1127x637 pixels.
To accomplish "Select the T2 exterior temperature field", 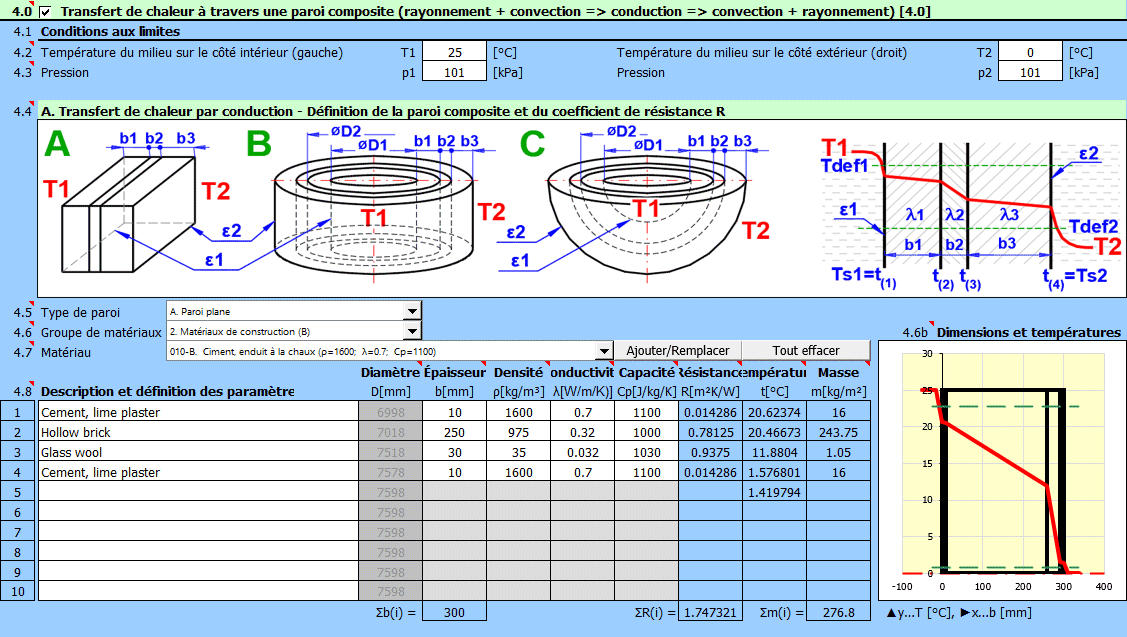I will click(x=1031, y=53).
